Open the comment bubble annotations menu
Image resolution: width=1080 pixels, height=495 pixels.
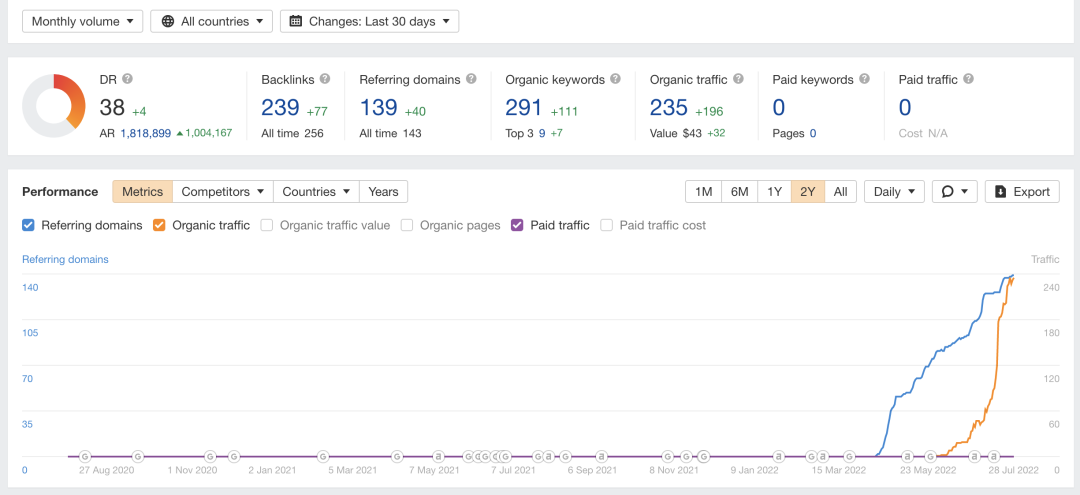[954, 192]
